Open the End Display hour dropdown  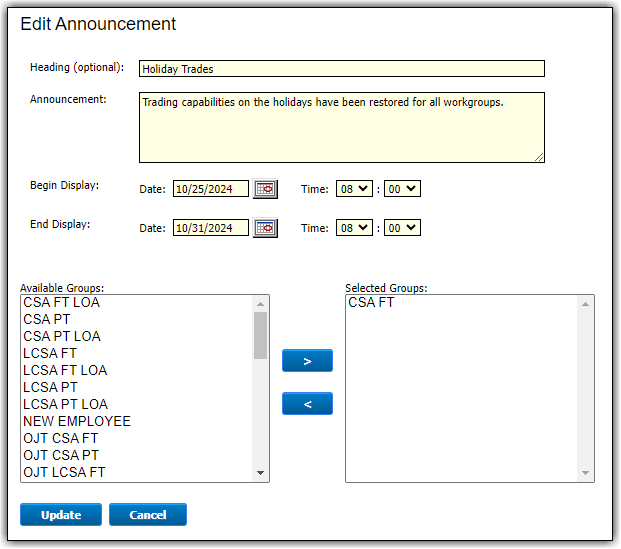coord(354,228)
